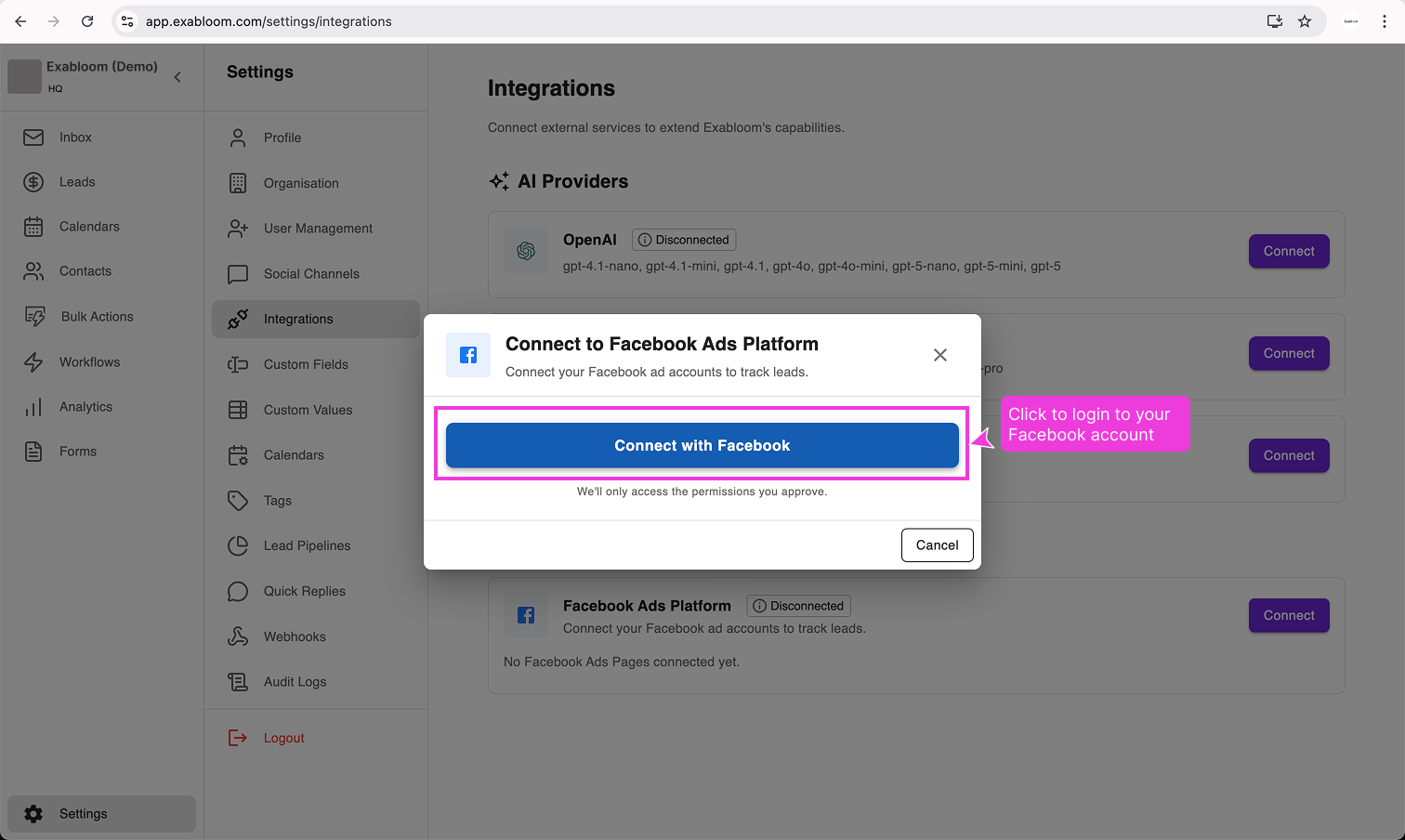
Task: Click Logout at the bottom of settings
Action: [x=283, y=737]
